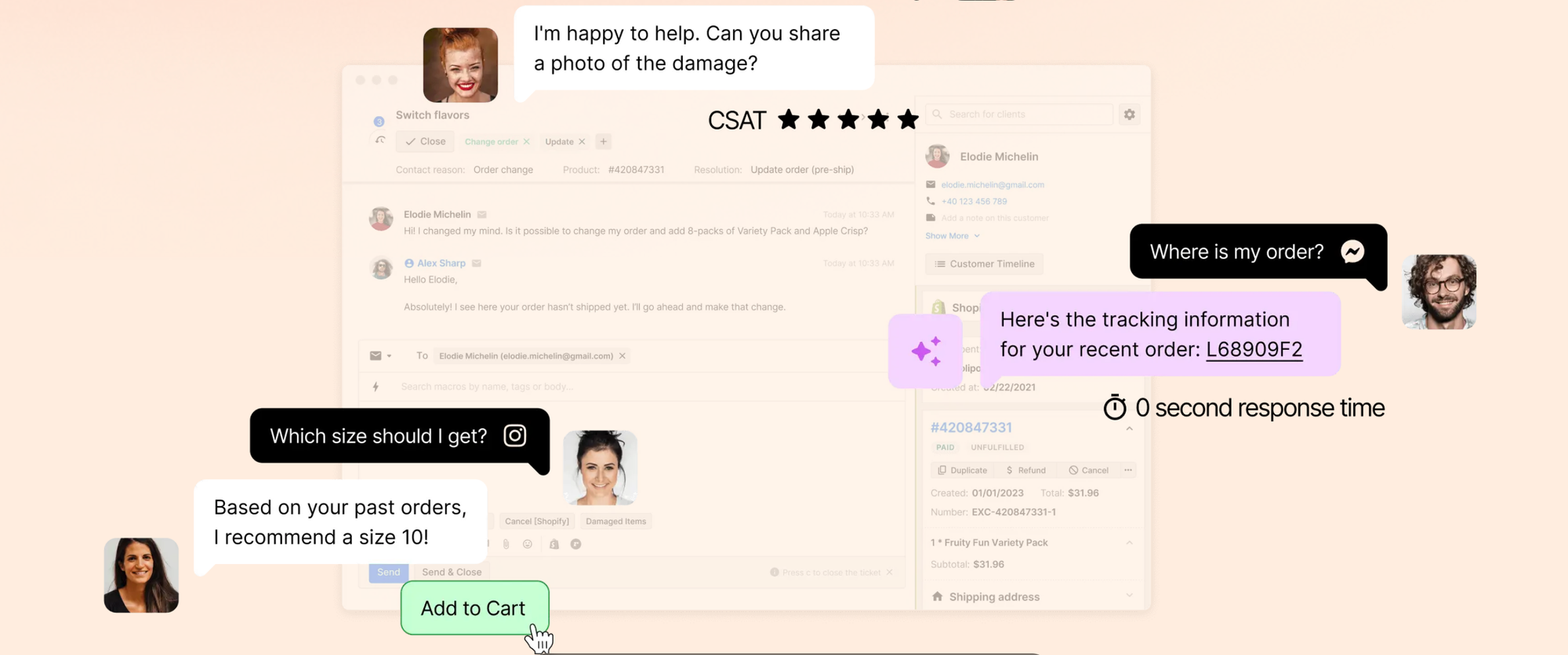Cancel the order in the sidebar
This screenshot has width=1568, height=655.
[x=1088, y=471]
